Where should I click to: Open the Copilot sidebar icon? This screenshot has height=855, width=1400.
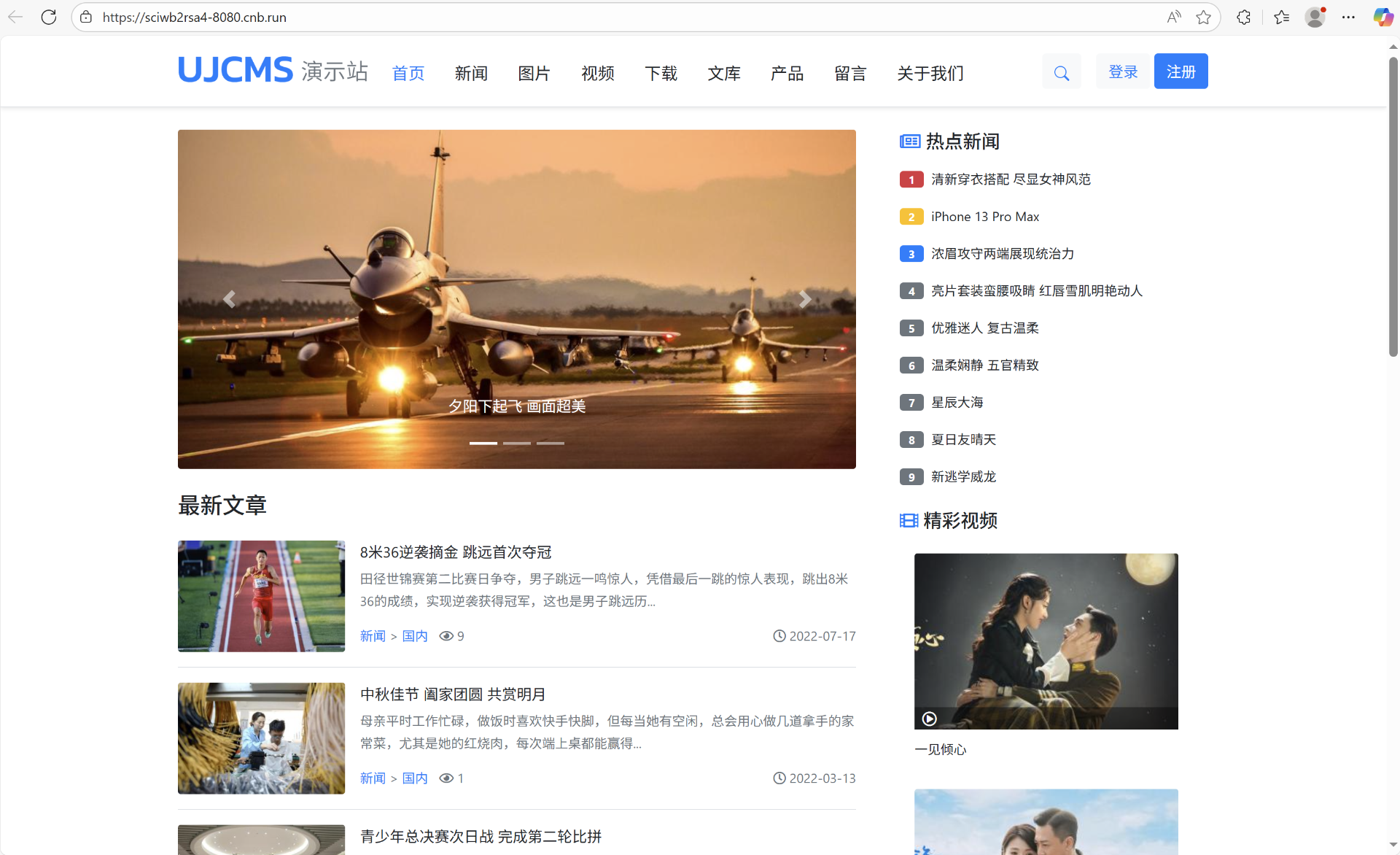[x=1382, y=17]
